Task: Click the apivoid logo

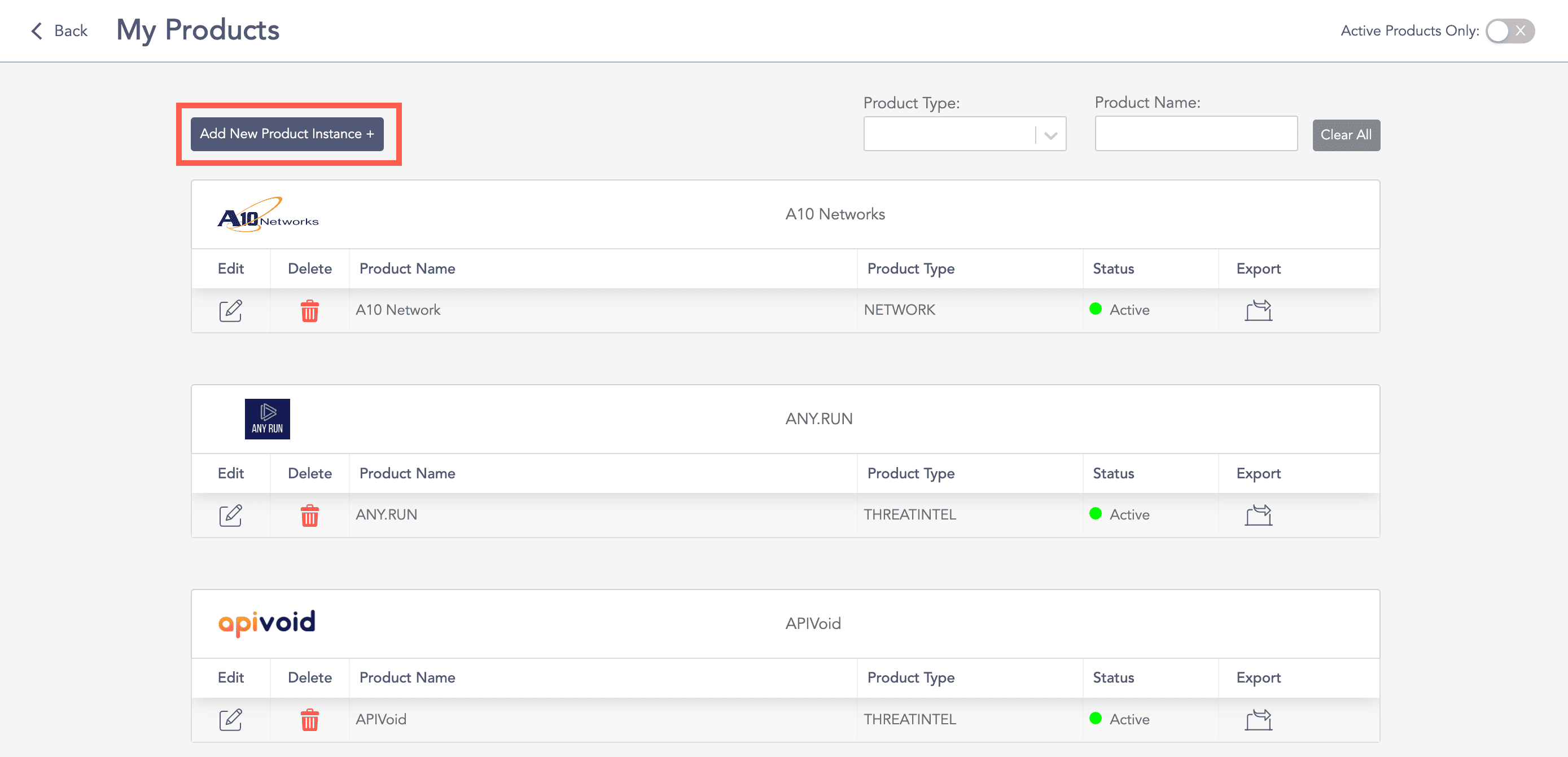Action: pyautogui.click(x=266, y=622)
